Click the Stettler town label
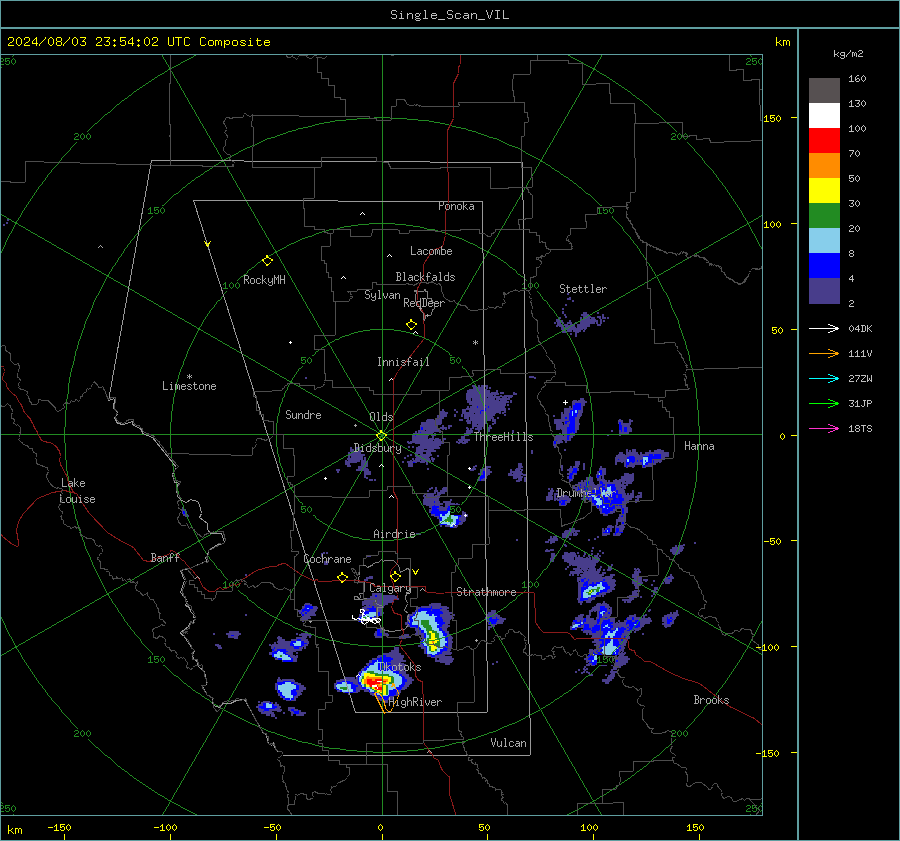 tap(583, 289)
